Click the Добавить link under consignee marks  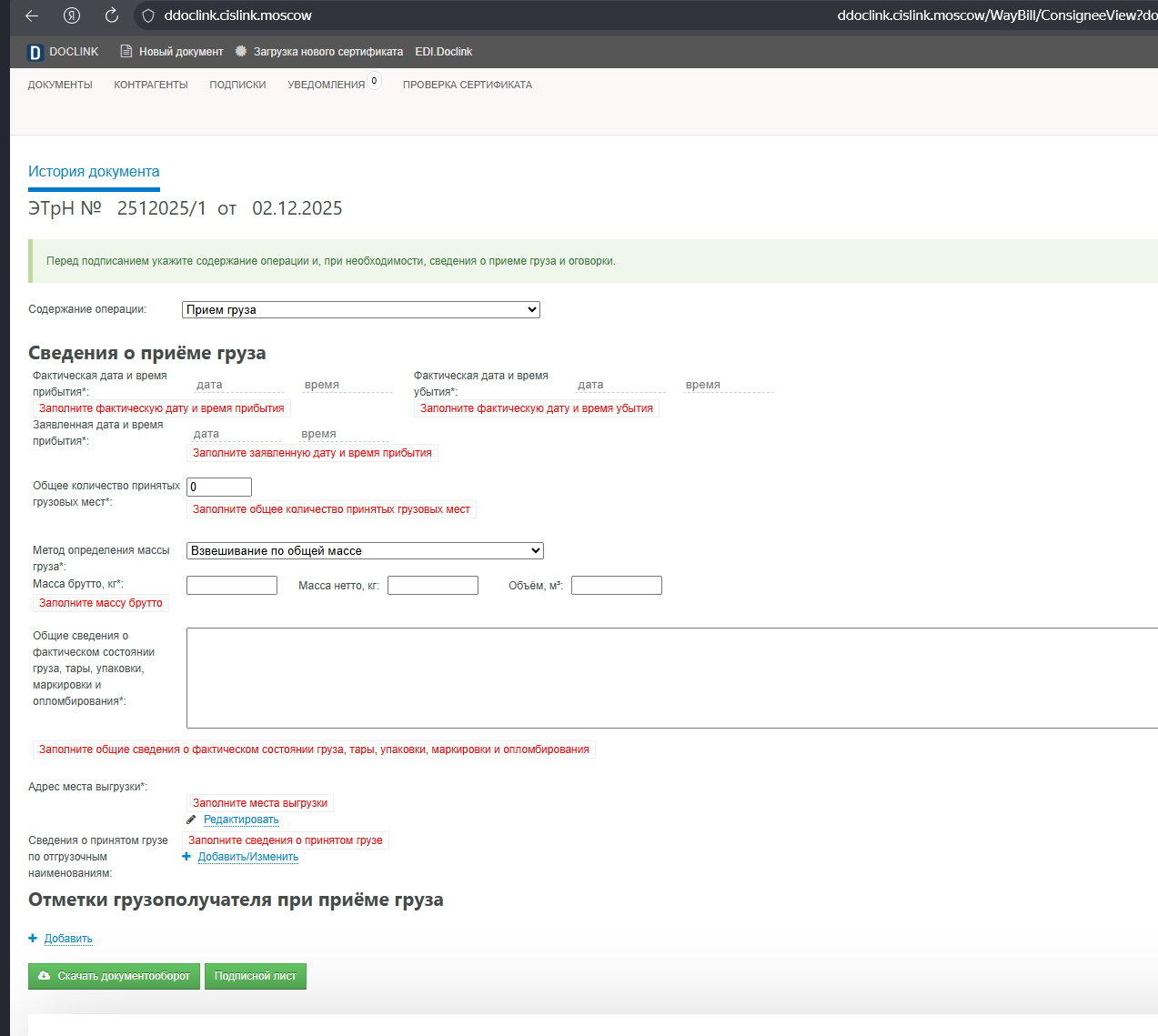click(68, 939)
